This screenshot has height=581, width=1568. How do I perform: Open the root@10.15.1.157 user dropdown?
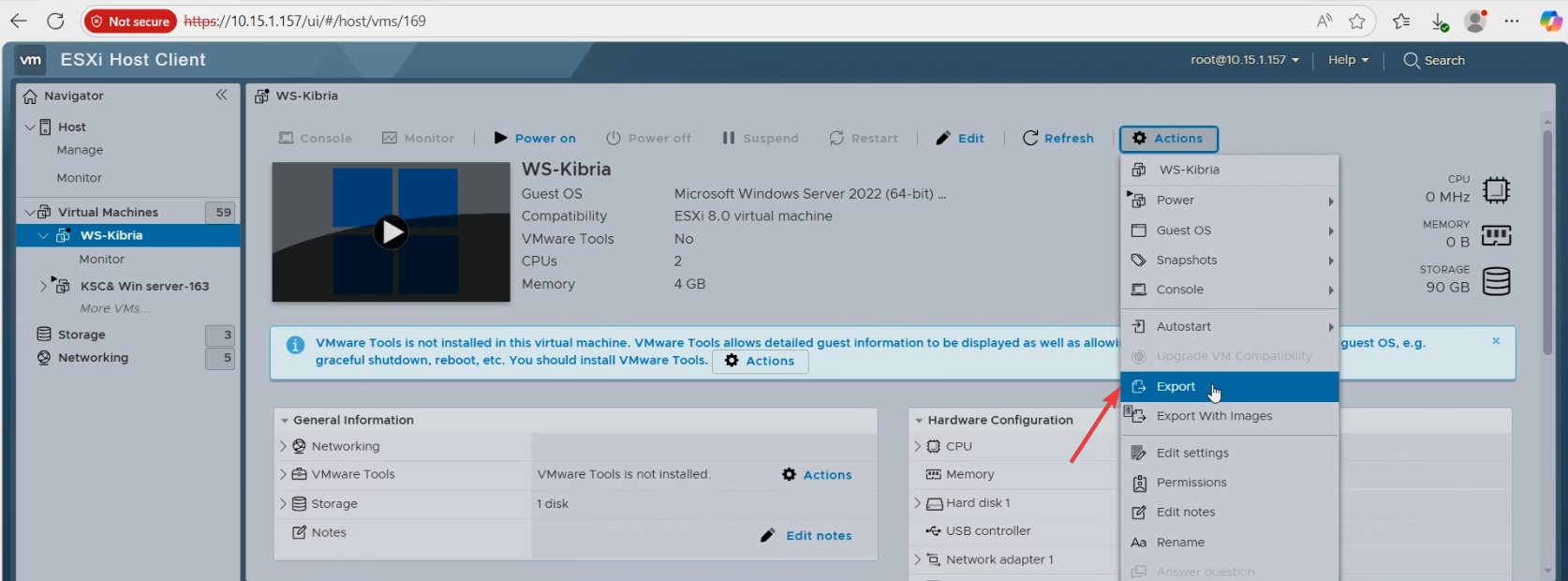(1245, 60)
